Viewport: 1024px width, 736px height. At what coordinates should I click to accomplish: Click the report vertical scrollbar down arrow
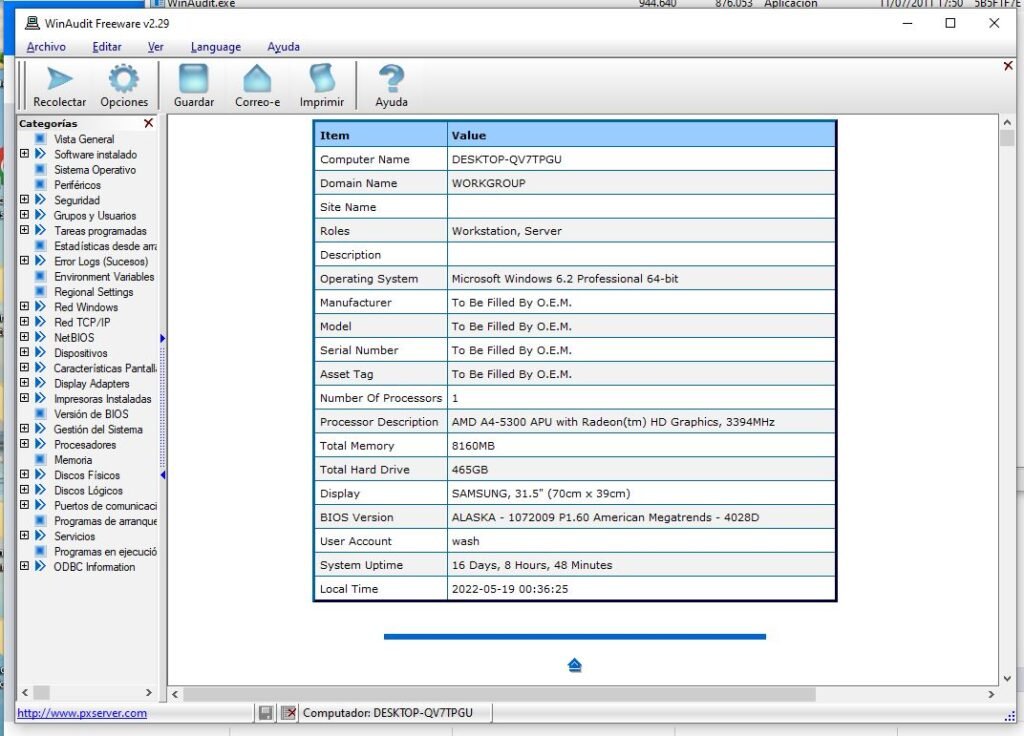tap(1007, 679)
